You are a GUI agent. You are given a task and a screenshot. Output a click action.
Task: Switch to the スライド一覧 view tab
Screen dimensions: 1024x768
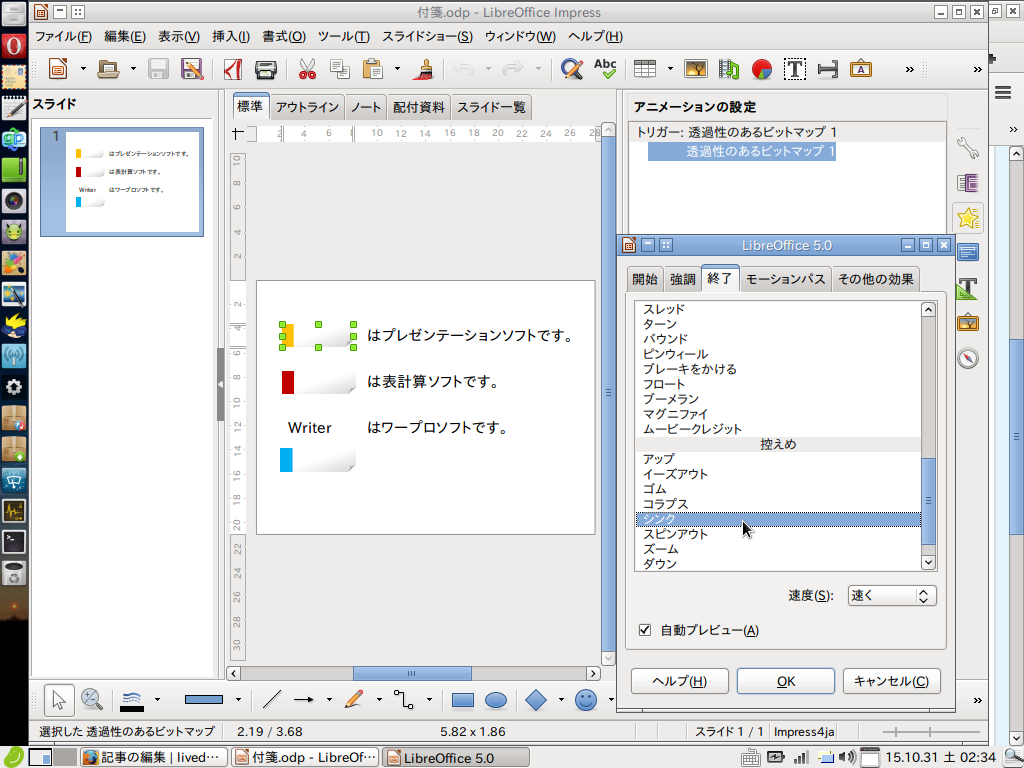(x=491, y=107)
